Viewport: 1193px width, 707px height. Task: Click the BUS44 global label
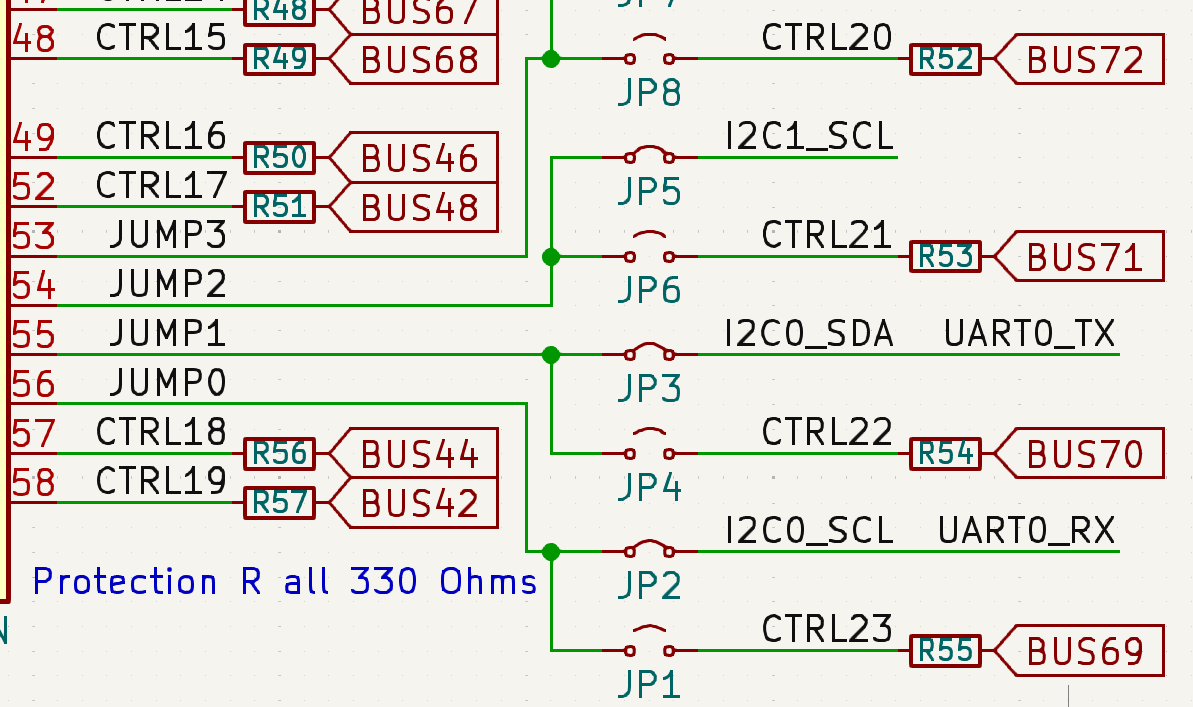click(418, 455)
